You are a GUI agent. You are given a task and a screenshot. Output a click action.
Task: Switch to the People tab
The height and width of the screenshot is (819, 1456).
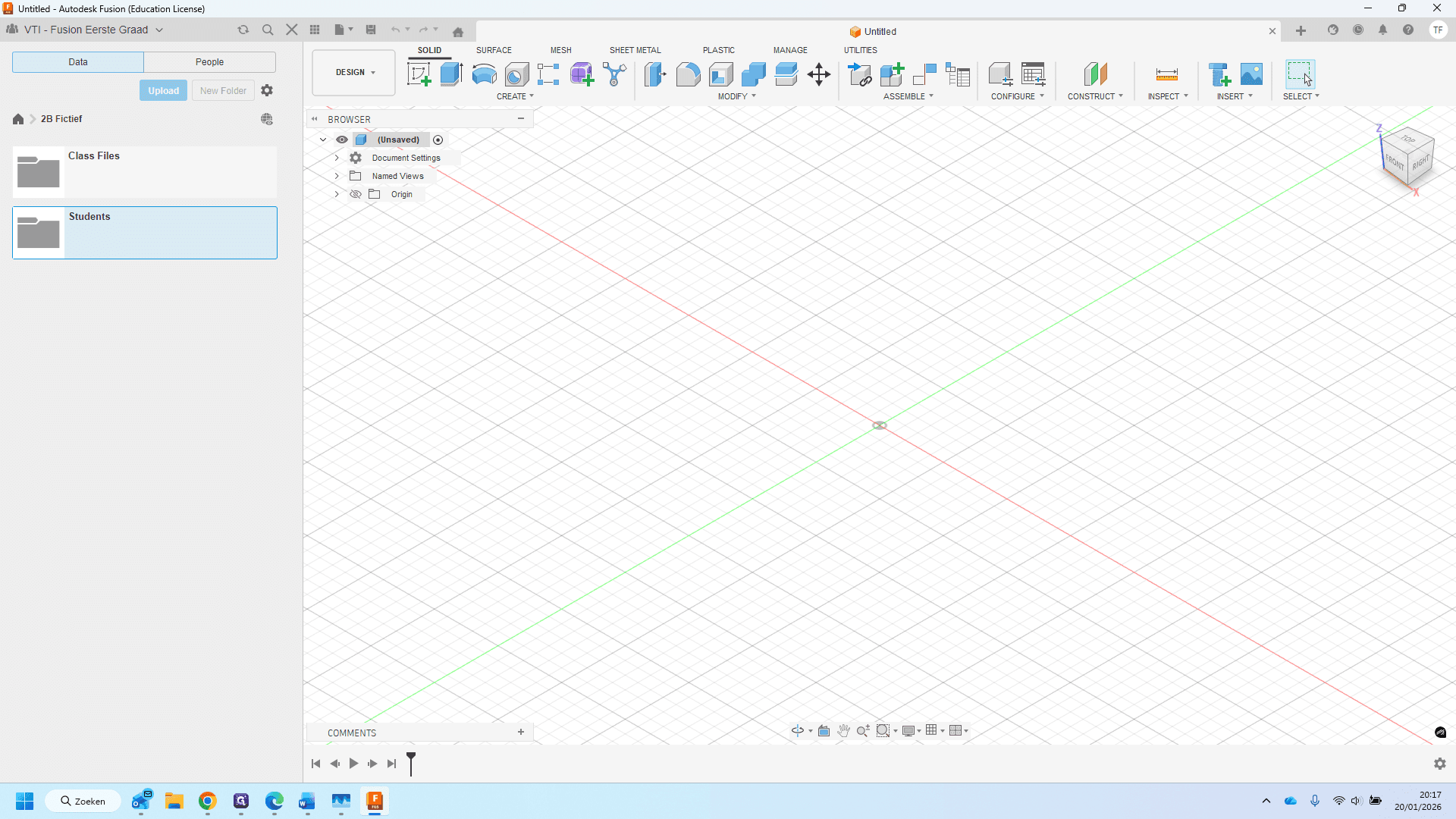pyautogui.click(x=209, y=62)
